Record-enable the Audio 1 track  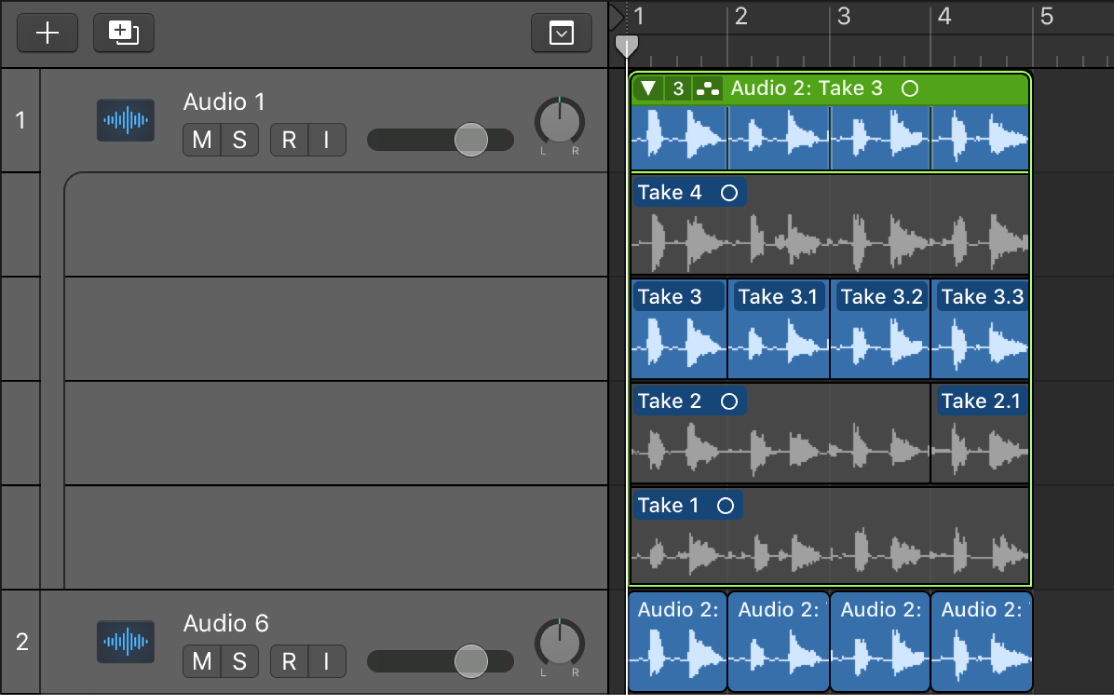pos(288,140)
